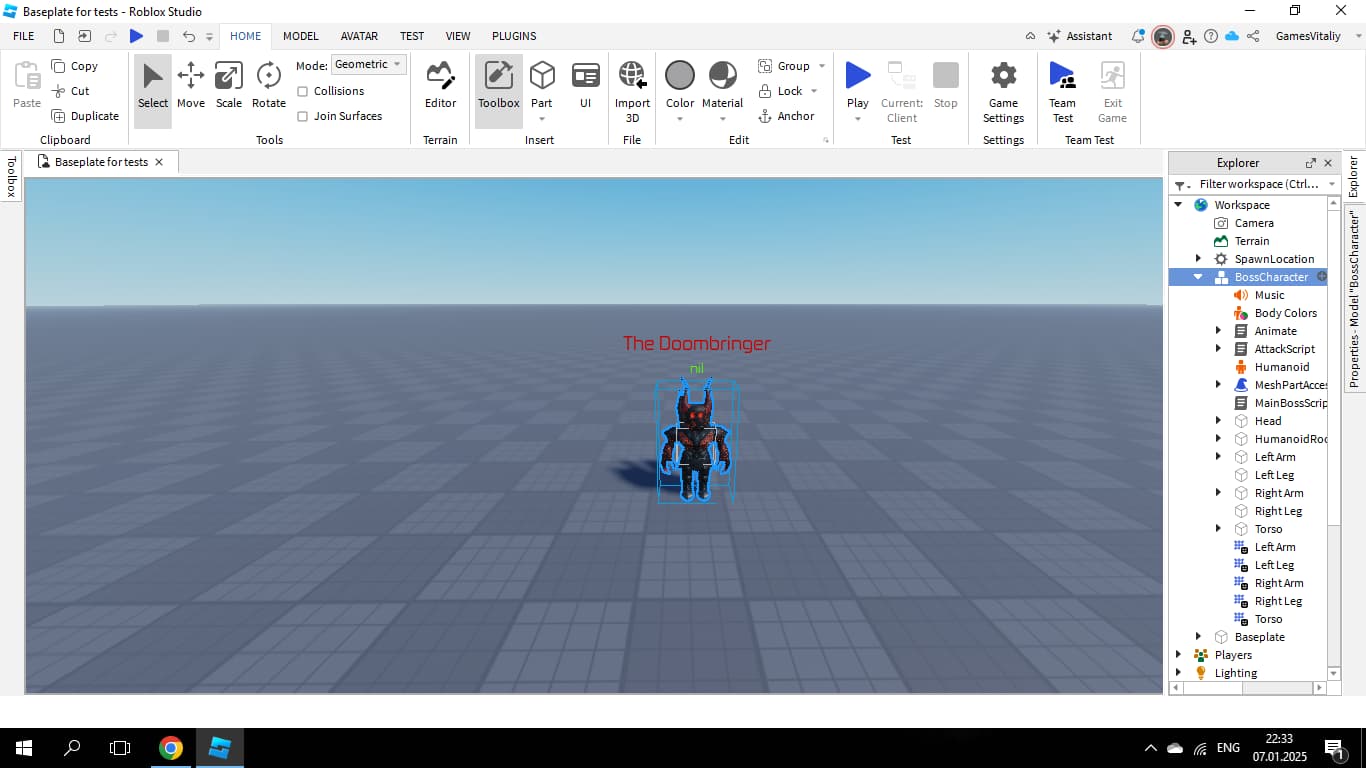Image resolution: width=1366 pixels, height=768 pixels.
Task: Open the UI insert tool
Action: pos(585,85)
